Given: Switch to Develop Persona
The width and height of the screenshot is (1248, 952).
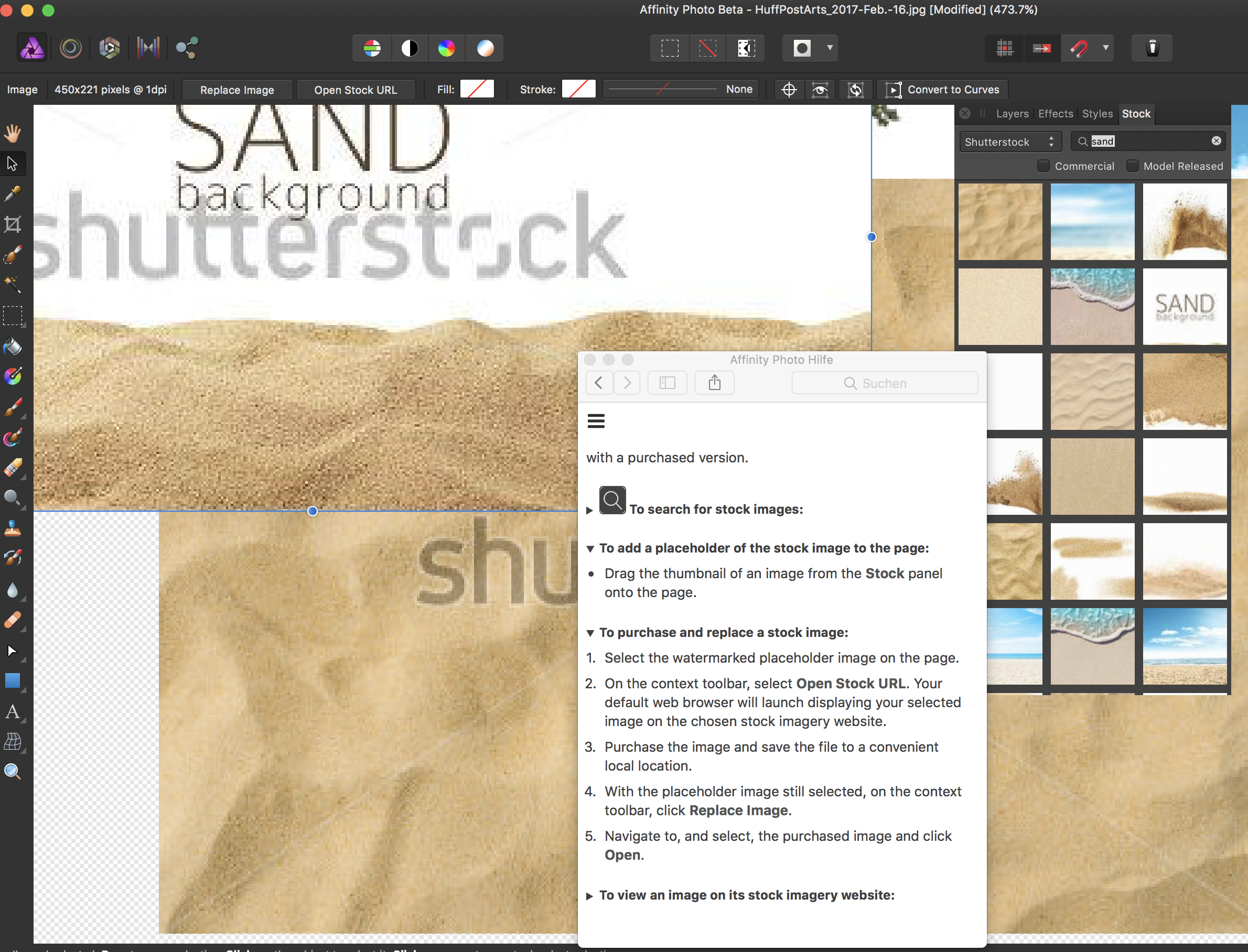Looking at the screenshot, I should click(x=110, y=48).
